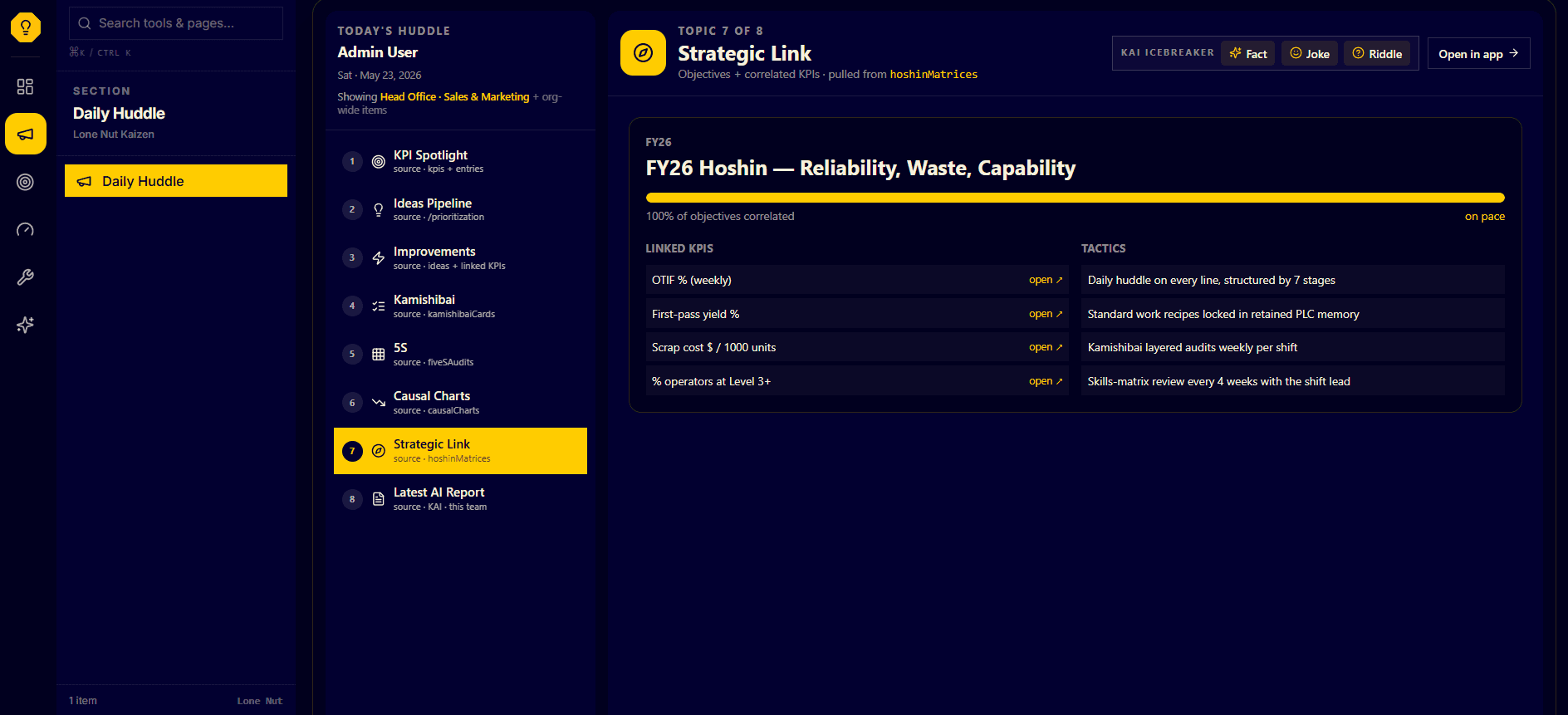This screenshot has height=715, width=1568.
Task: Click the Improvements lightning bolt icon
Action: click(379, 257)
